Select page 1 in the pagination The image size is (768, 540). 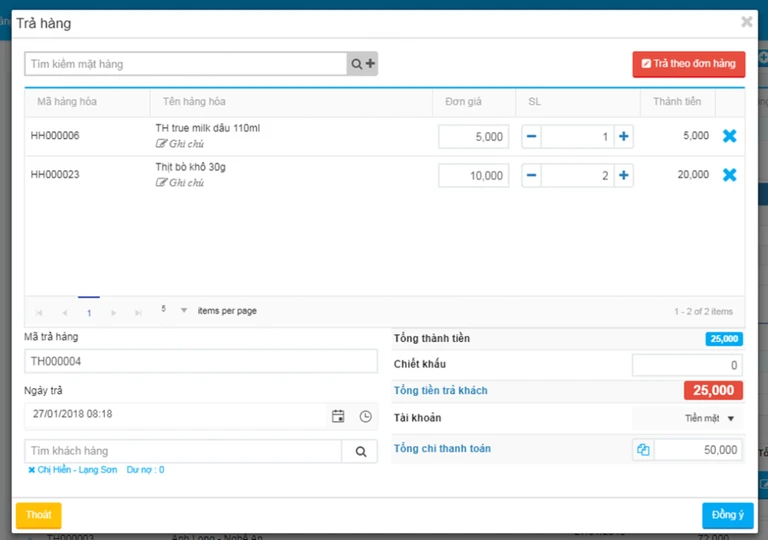pos(89,313)
